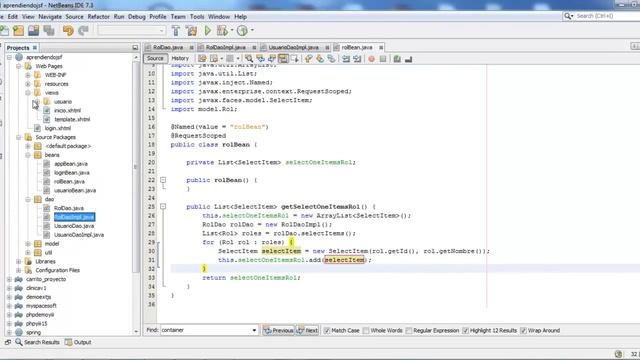Expand the resources folder node
The width and height of the screenshot is (640, 360).
[28, 84]
